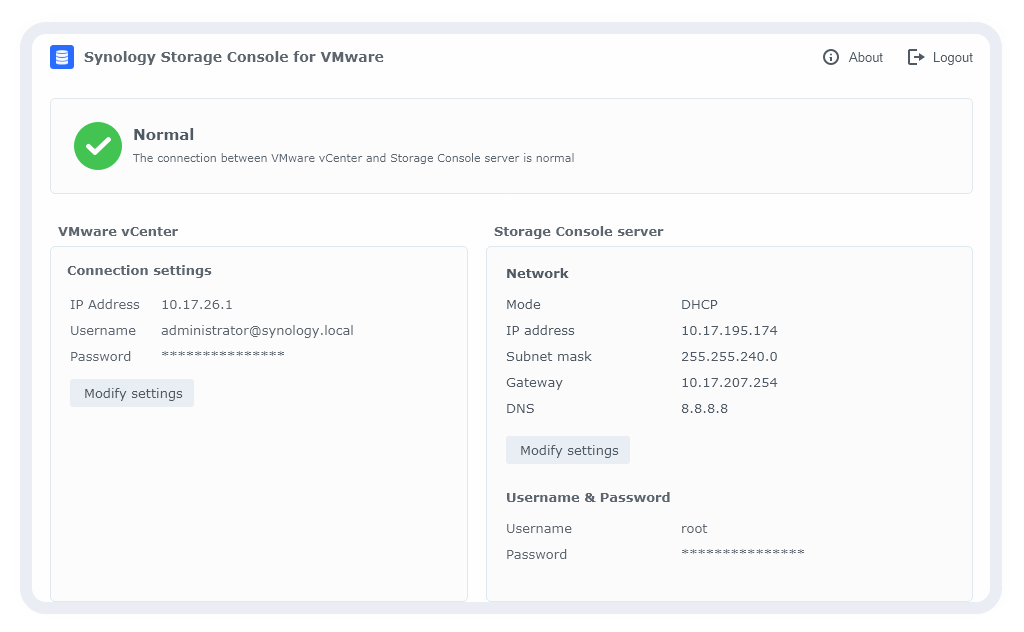Click the subnet mask value 255.255.240.0

point(729,356)
